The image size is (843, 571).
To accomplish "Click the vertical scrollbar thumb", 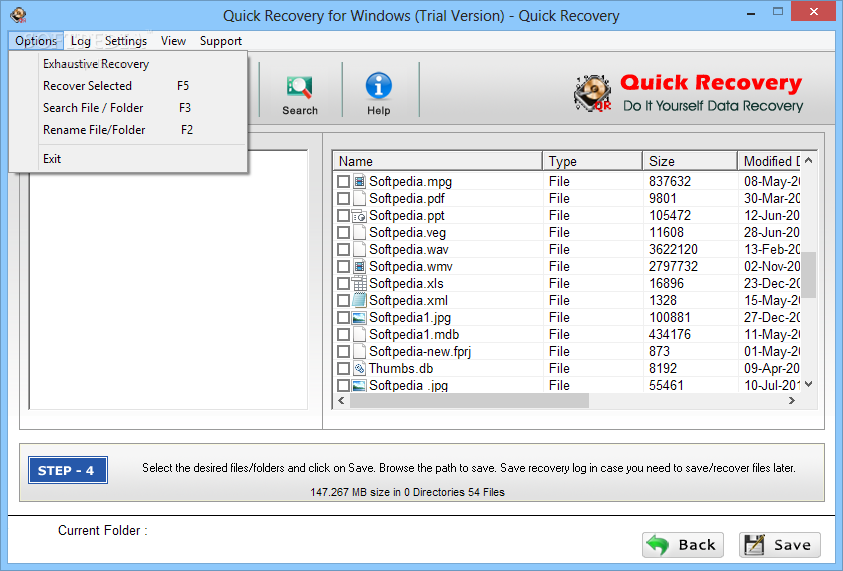I will (809, 275).
